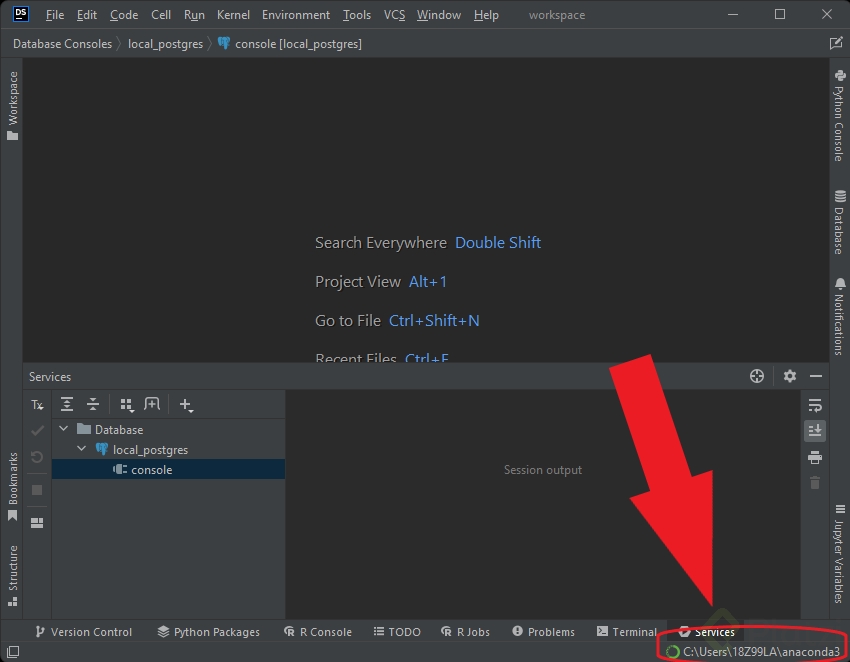Open the R Console tab
This screenshot has width=850, height=662.
coord(318,632)
